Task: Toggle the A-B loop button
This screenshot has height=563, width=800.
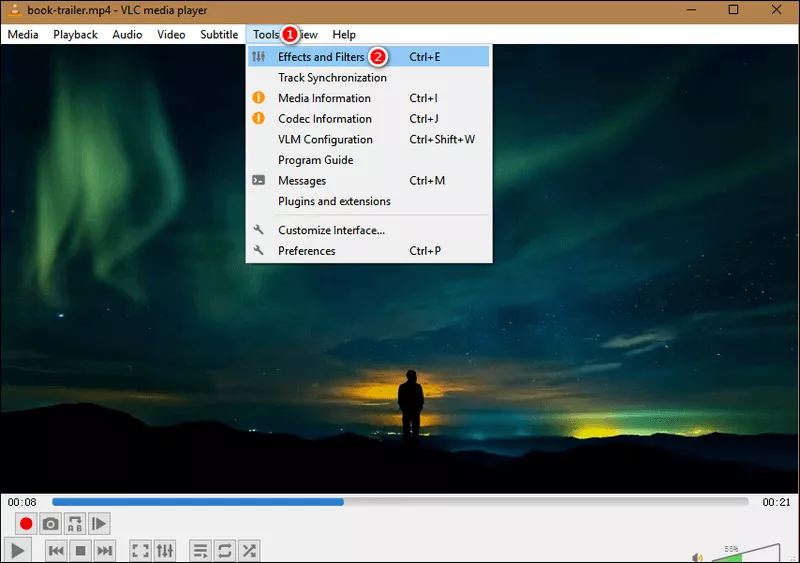Action: [74, 524]
